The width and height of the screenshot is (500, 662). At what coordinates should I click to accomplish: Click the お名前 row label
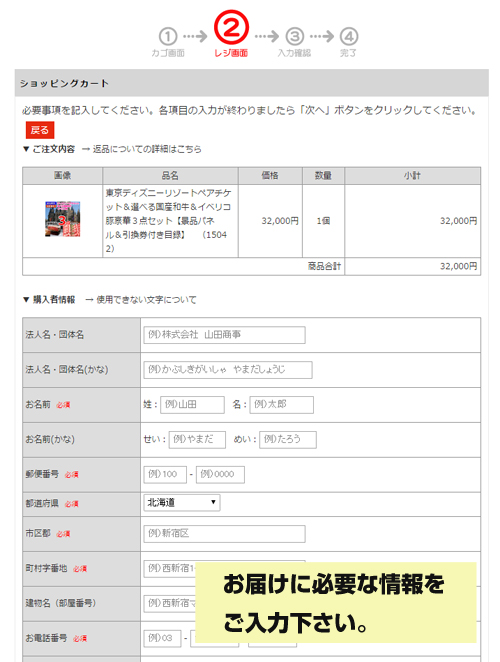(x=38, y=404)
